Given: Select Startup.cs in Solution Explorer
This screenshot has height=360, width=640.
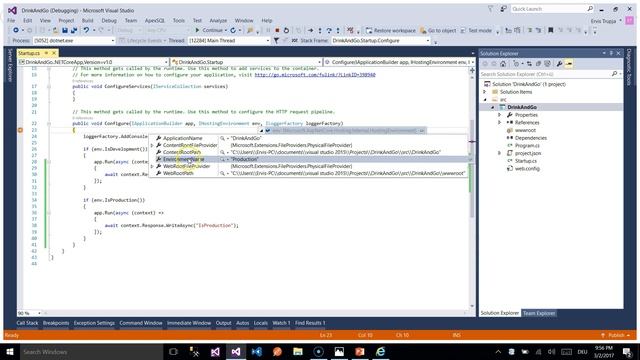Looking at the screenshot, I should pyautogui.click(x=526, y=161).
